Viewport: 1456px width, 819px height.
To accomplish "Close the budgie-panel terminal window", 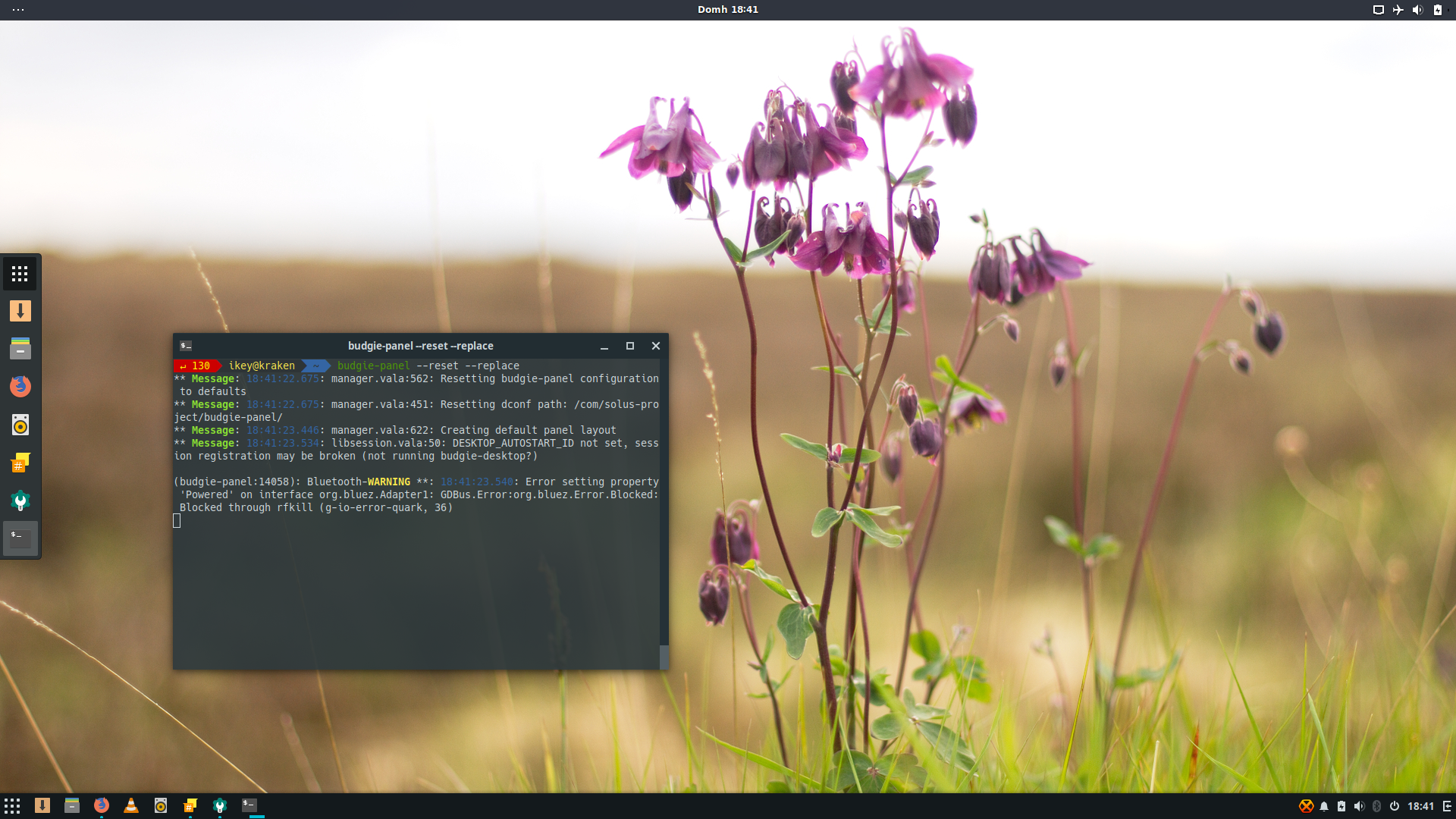I will 656,346.
